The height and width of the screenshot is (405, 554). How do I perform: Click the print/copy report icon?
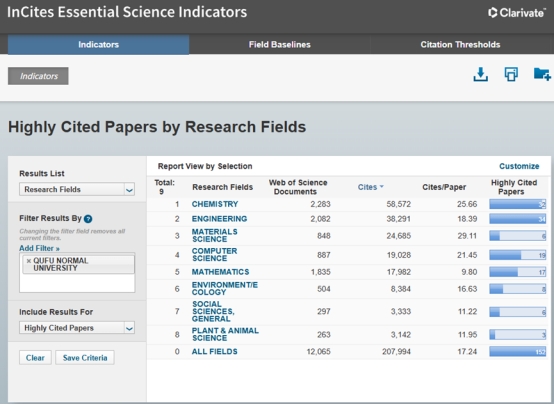[x=511, y=74]
